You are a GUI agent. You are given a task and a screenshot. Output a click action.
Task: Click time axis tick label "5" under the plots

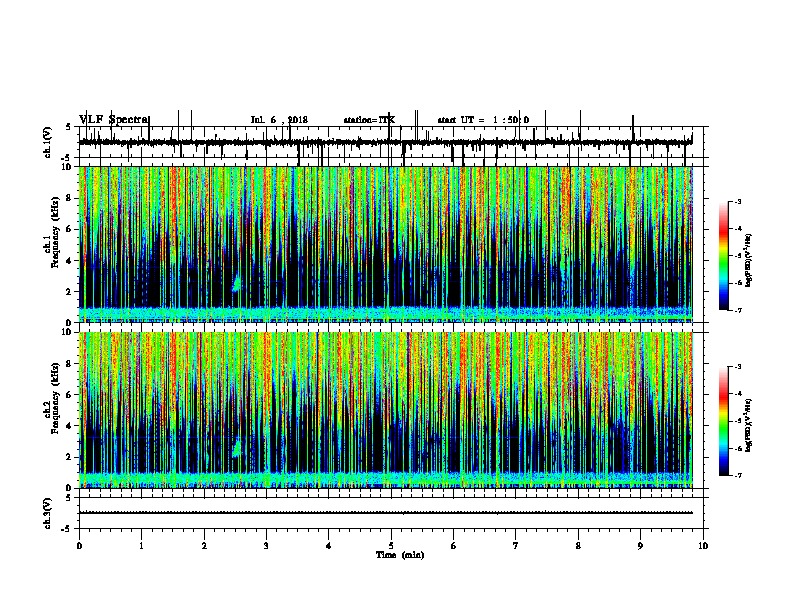click(391, 546)
